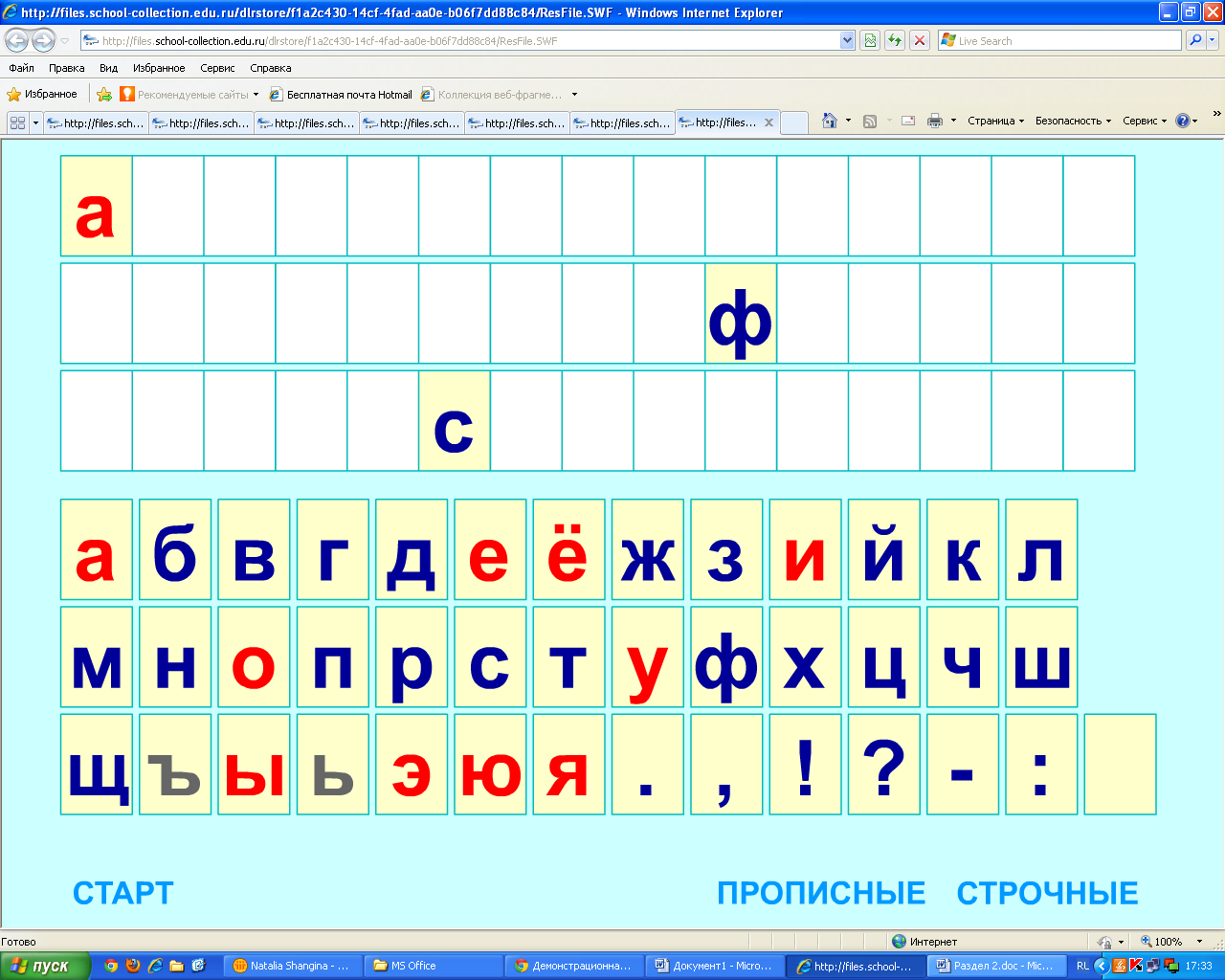Click the Back navigation arrow
Screen dimensions: 1225x980
17,40
